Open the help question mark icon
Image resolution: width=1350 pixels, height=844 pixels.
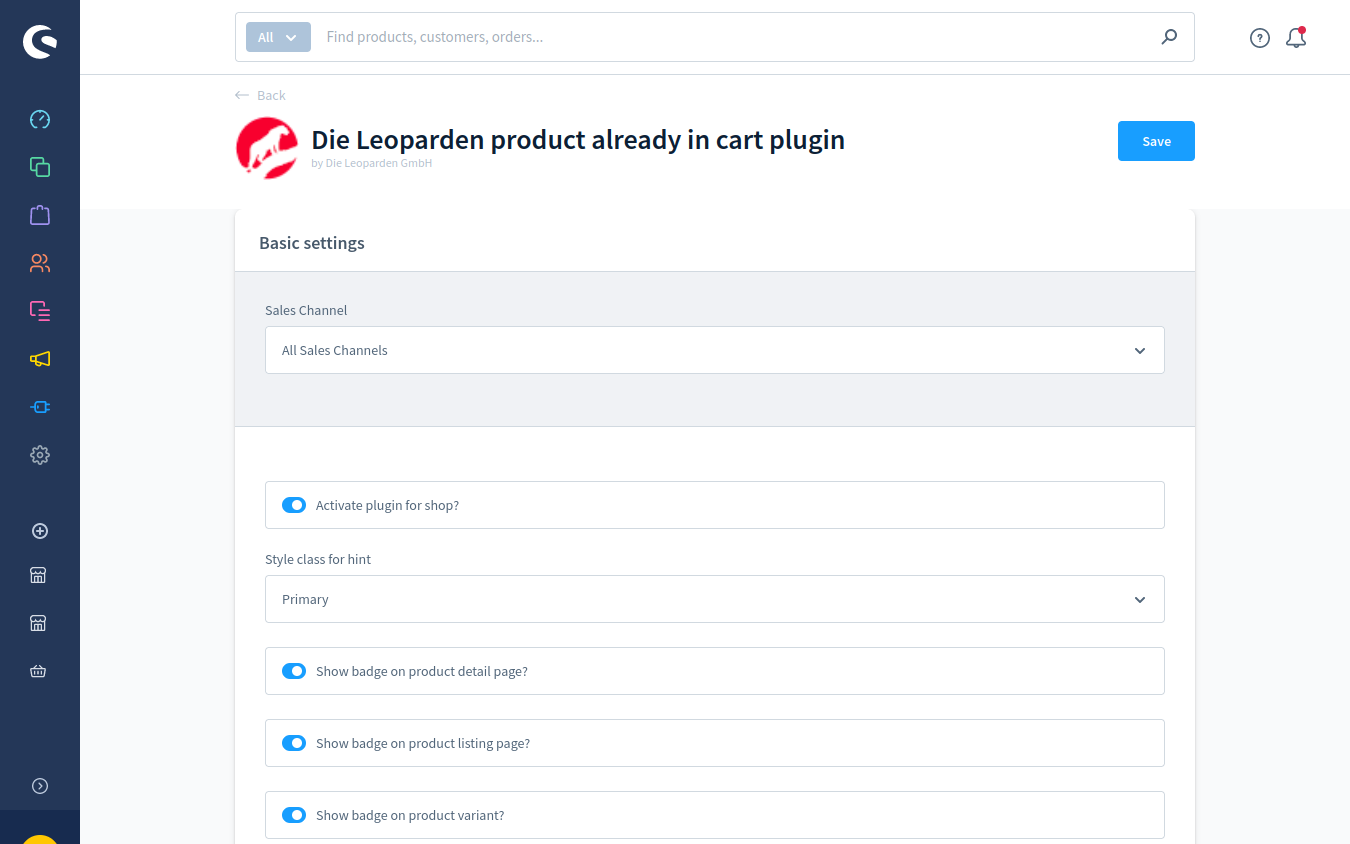coord(1260,38)
